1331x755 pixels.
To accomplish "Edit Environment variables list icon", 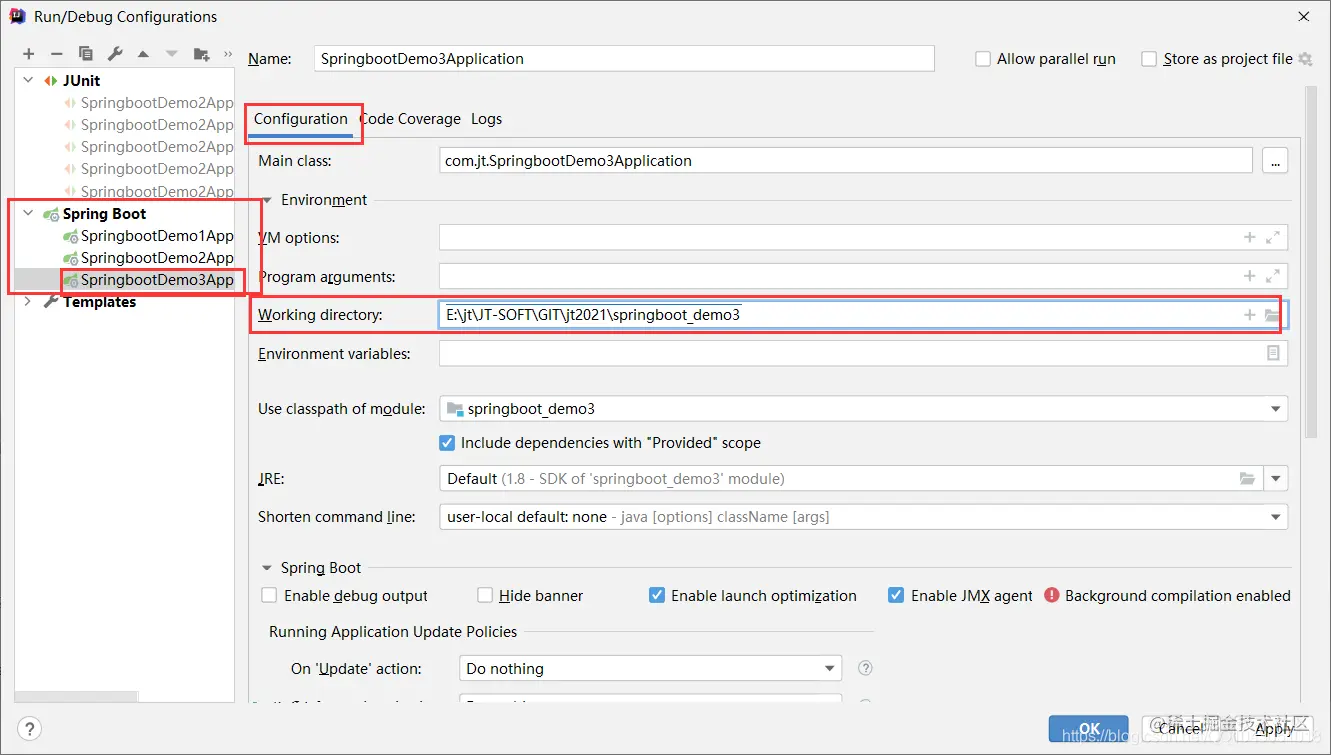I will click(1273, 353).
